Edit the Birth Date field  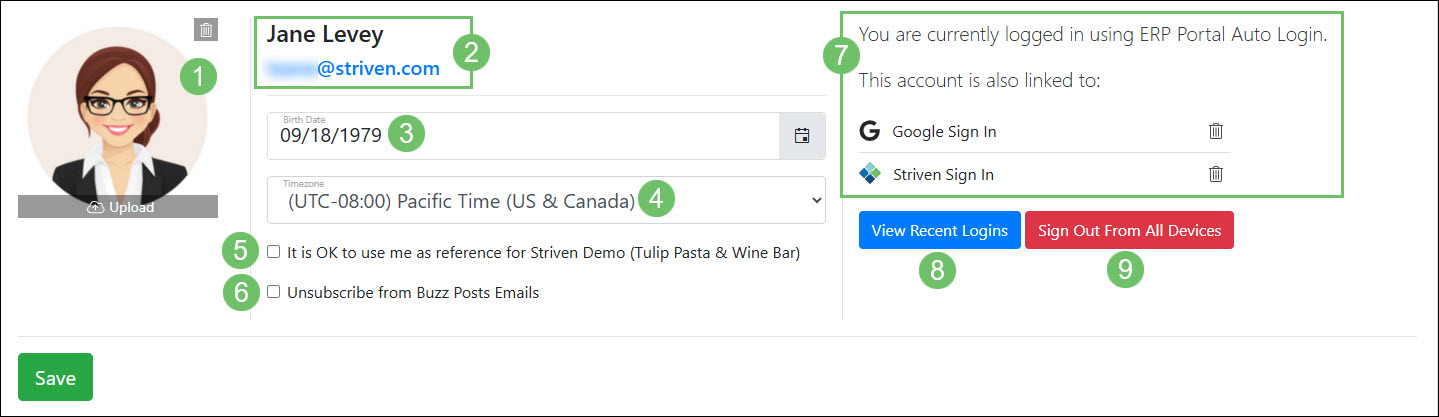(523, 136)
